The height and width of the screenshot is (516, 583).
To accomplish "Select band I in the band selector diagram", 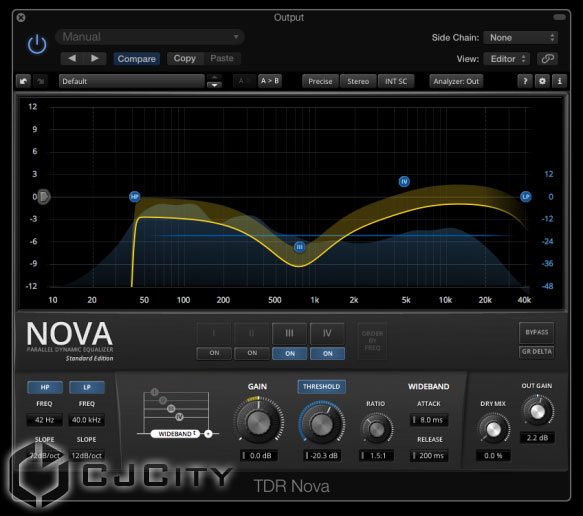I will (155, 392).
